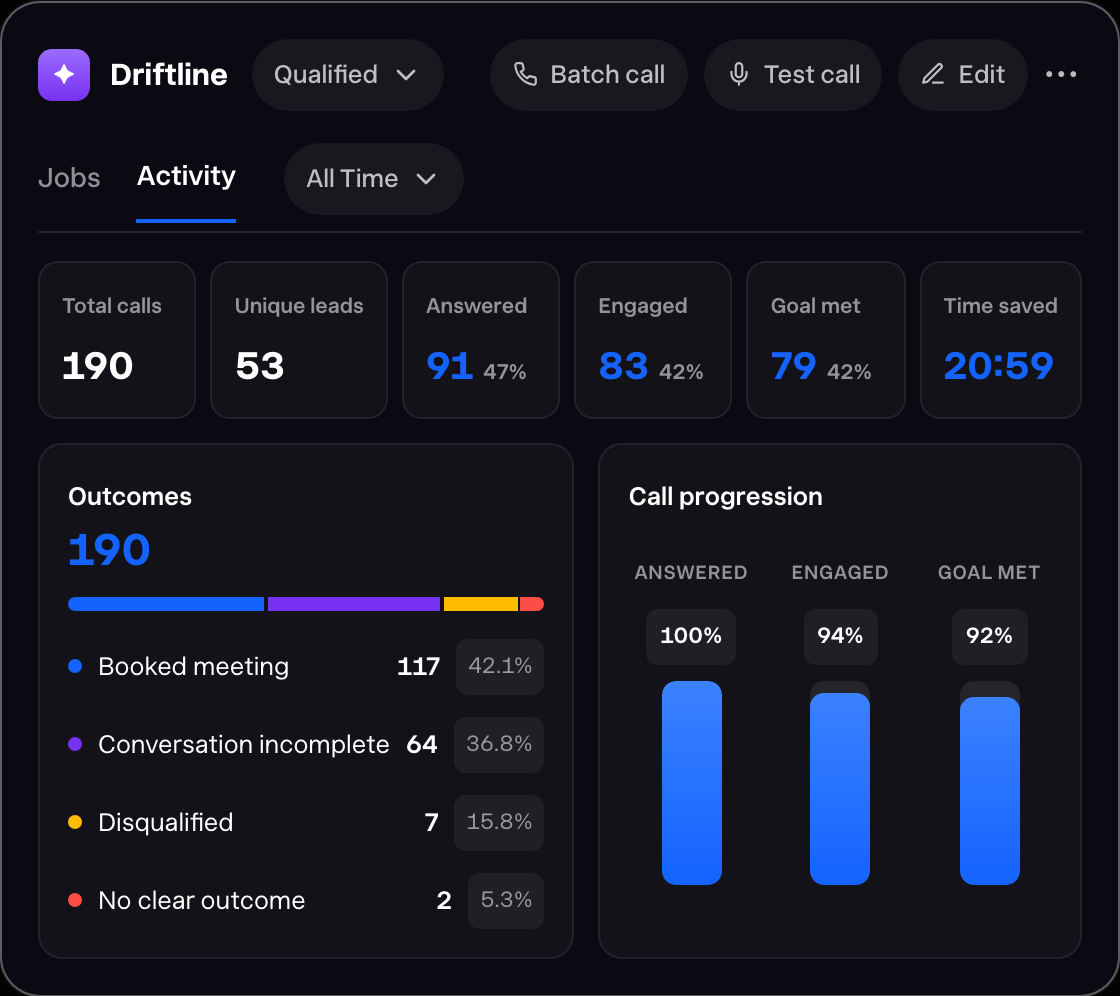The width and height of the screenshot is (1120, 996).
Task: Click the Outcomes total 190 figure
Action: (109, 550)
